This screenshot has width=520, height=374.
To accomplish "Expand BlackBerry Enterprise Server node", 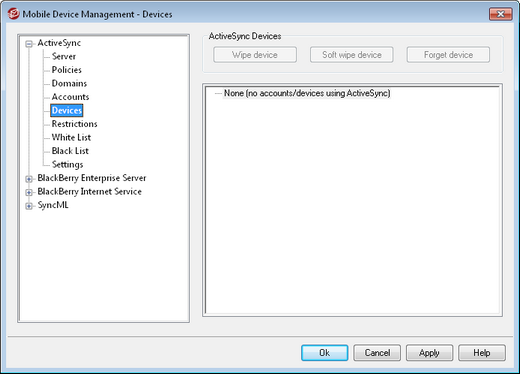I will pos(29,179).
